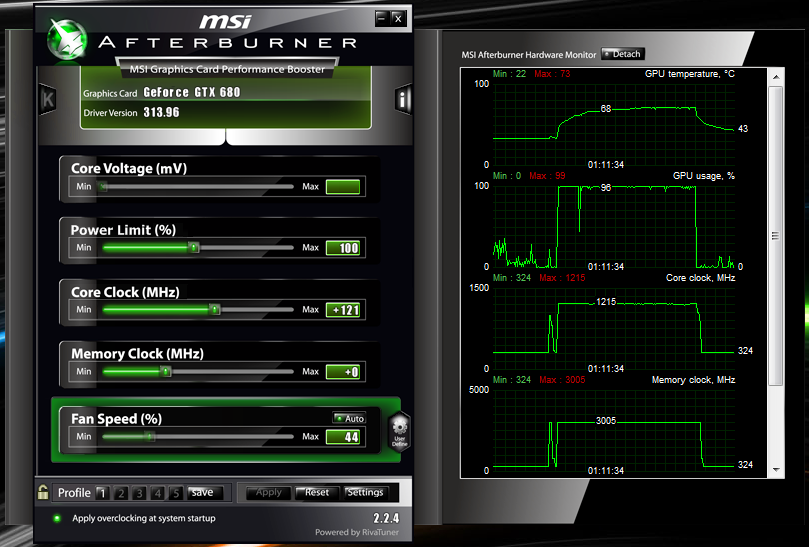The height and width of the screenshot is (547, 809).
Task: Click the Fan Speed value field showing 44
Action: pos(343,437)
